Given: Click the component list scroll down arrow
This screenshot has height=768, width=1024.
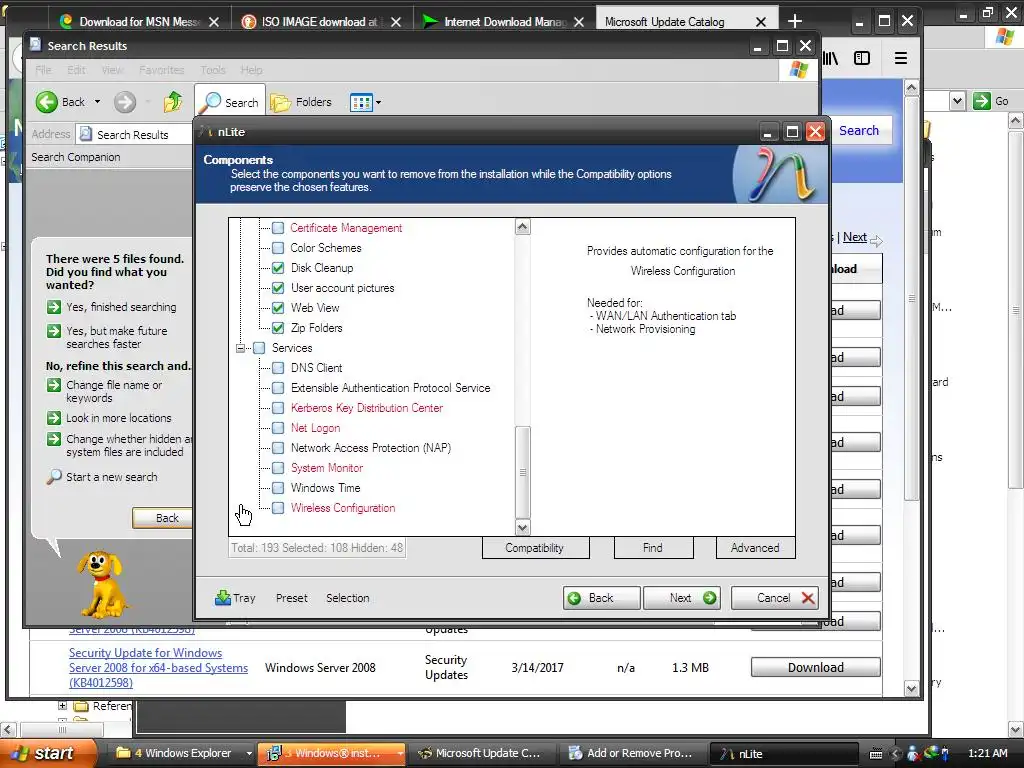Looking at the screenshot, I should tap(522, 527).
